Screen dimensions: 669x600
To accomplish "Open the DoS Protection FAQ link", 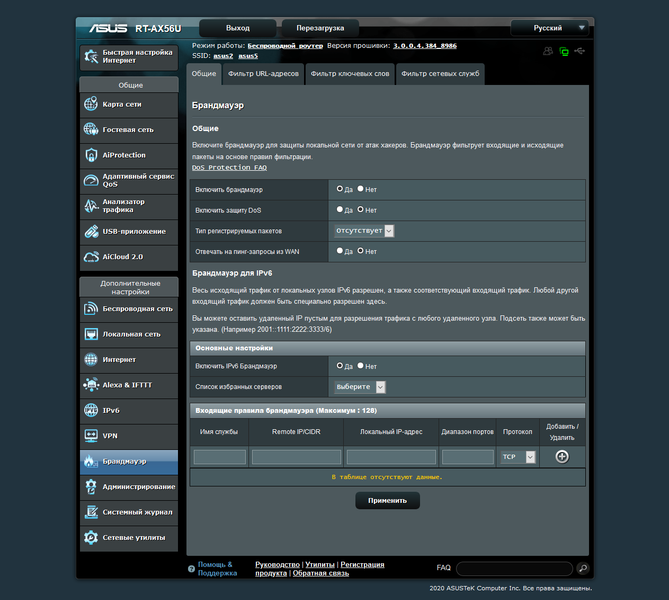I will coord(229,167).
